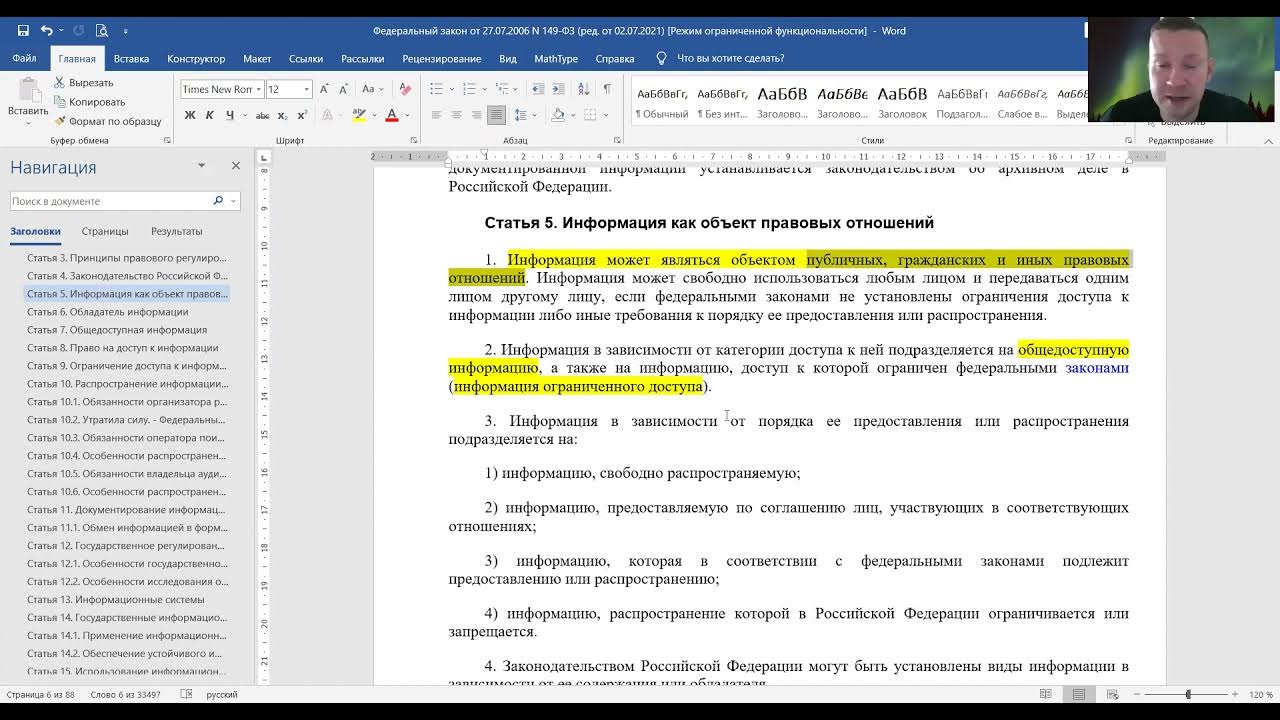Apply the yellow text highlight color
This screenshot has width=1280, height=720.
(359, 116)
